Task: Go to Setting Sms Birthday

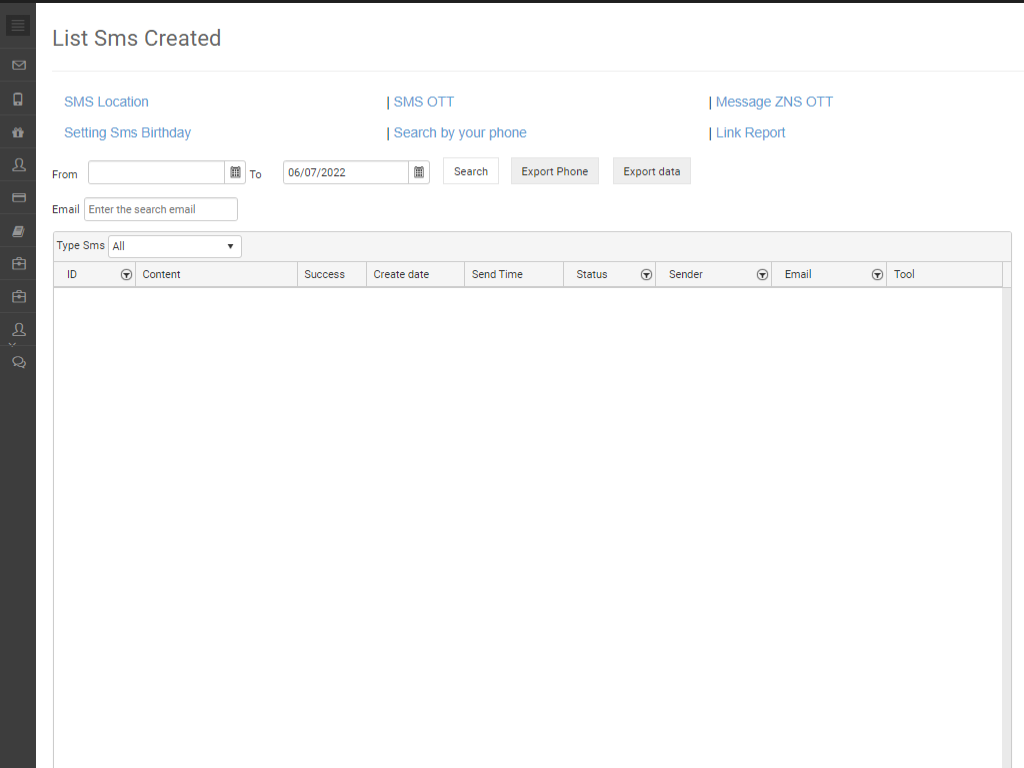Action: (127, 133)
